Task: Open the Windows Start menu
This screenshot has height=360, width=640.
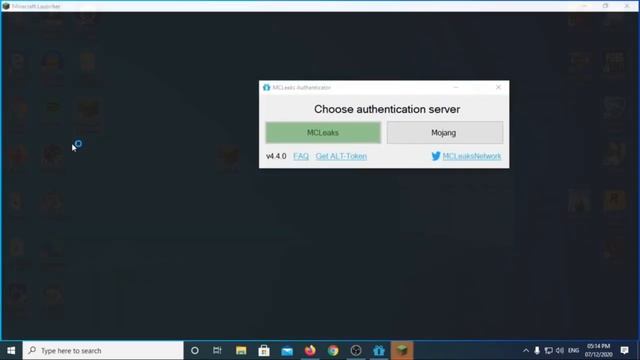Action: pos(11,350)
